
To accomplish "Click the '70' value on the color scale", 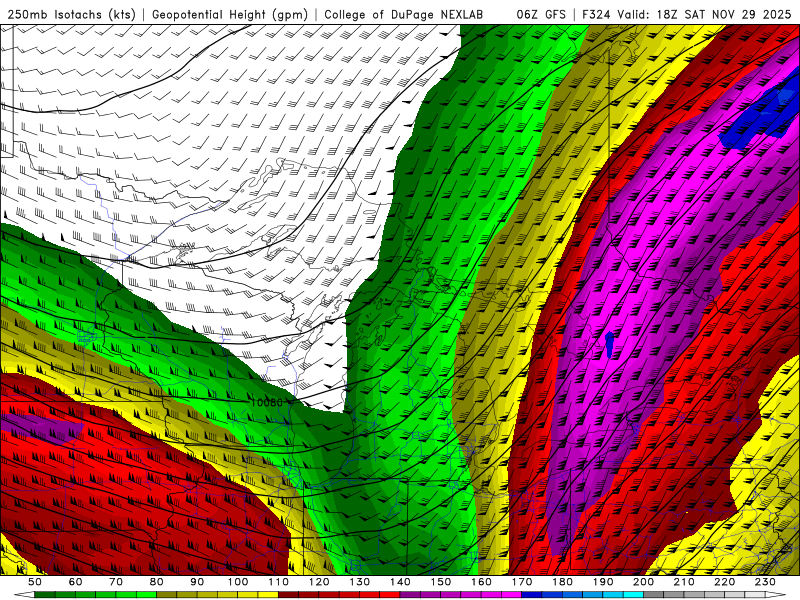I will [x=116, y=582].
